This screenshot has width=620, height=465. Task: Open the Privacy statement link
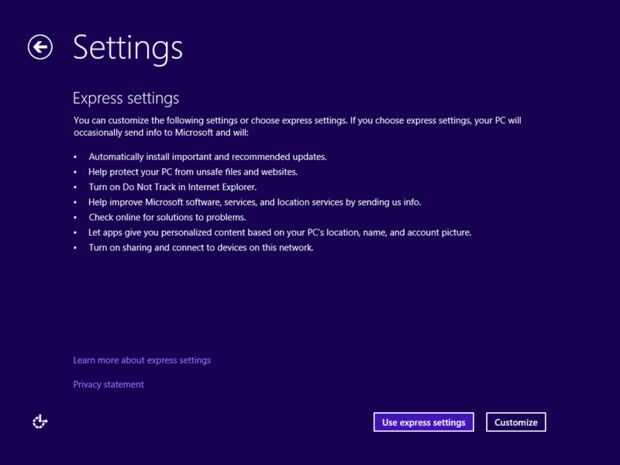(108, 384)
